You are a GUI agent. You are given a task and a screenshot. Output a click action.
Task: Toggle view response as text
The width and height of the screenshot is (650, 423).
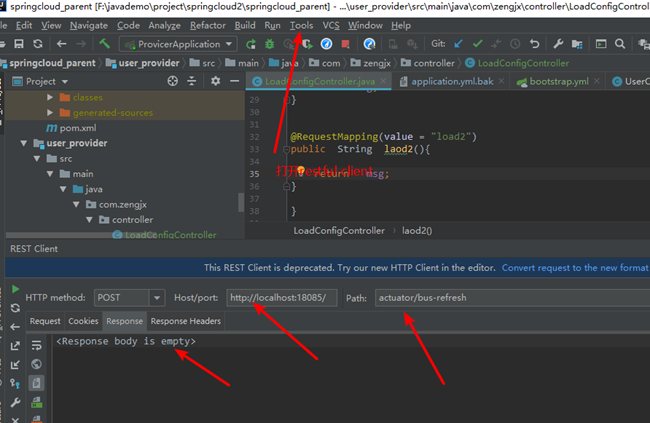pos(36,383)
